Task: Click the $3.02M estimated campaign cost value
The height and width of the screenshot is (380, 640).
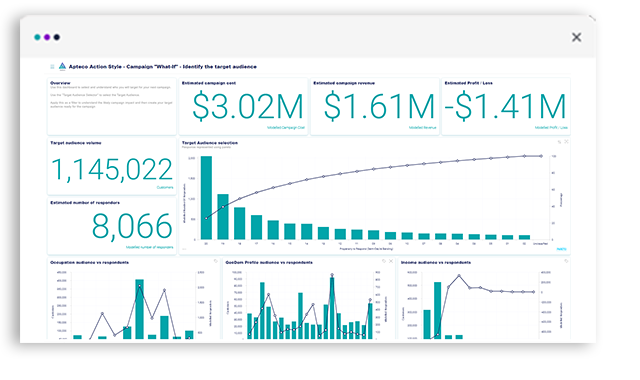Action: tap(247, 107)
